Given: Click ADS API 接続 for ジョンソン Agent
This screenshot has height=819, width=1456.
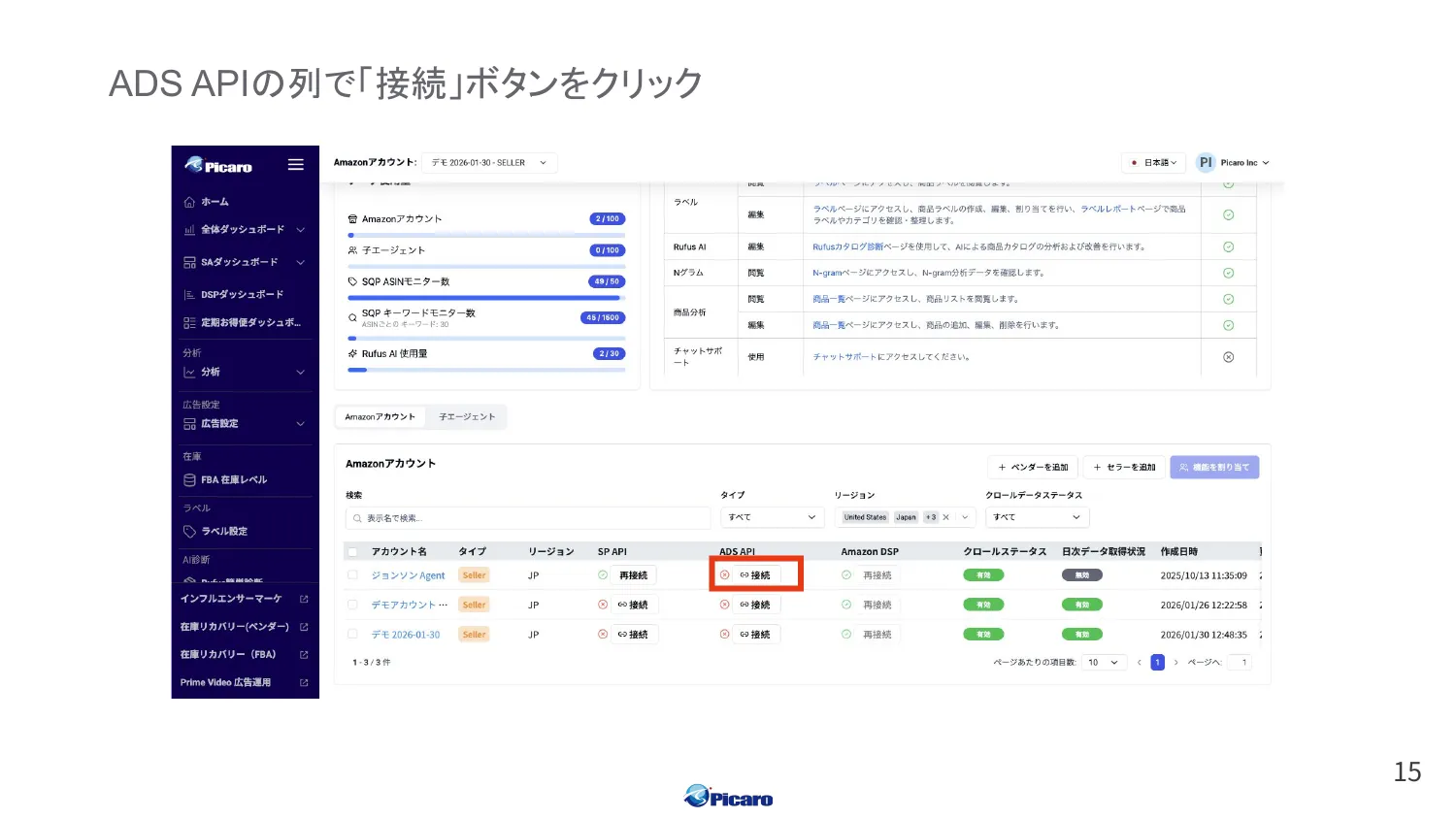Looking at the screenshot, I should pyautogui.click(x=755, y=575).
